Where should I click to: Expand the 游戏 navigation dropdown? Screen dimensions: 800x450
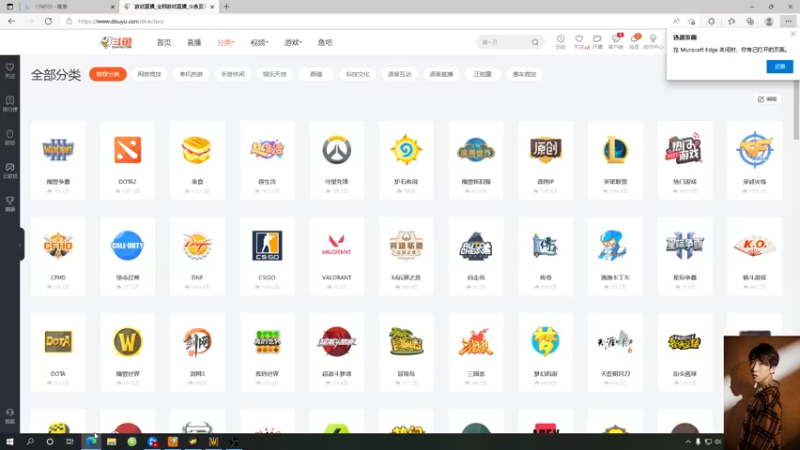293,42
